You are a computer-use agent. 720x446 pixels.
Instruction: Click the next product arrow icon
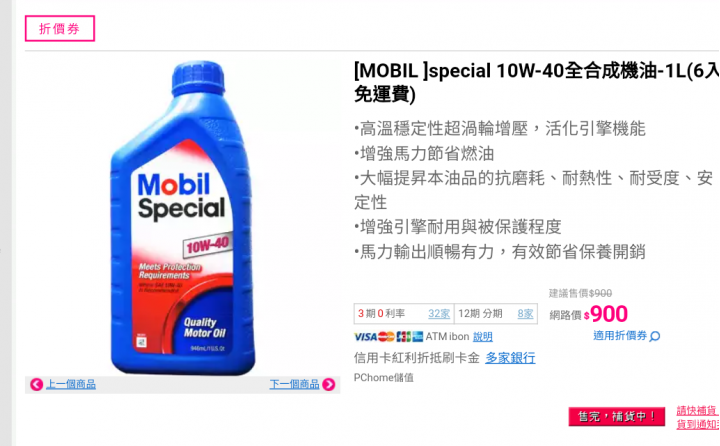click(x=329, y=384)
